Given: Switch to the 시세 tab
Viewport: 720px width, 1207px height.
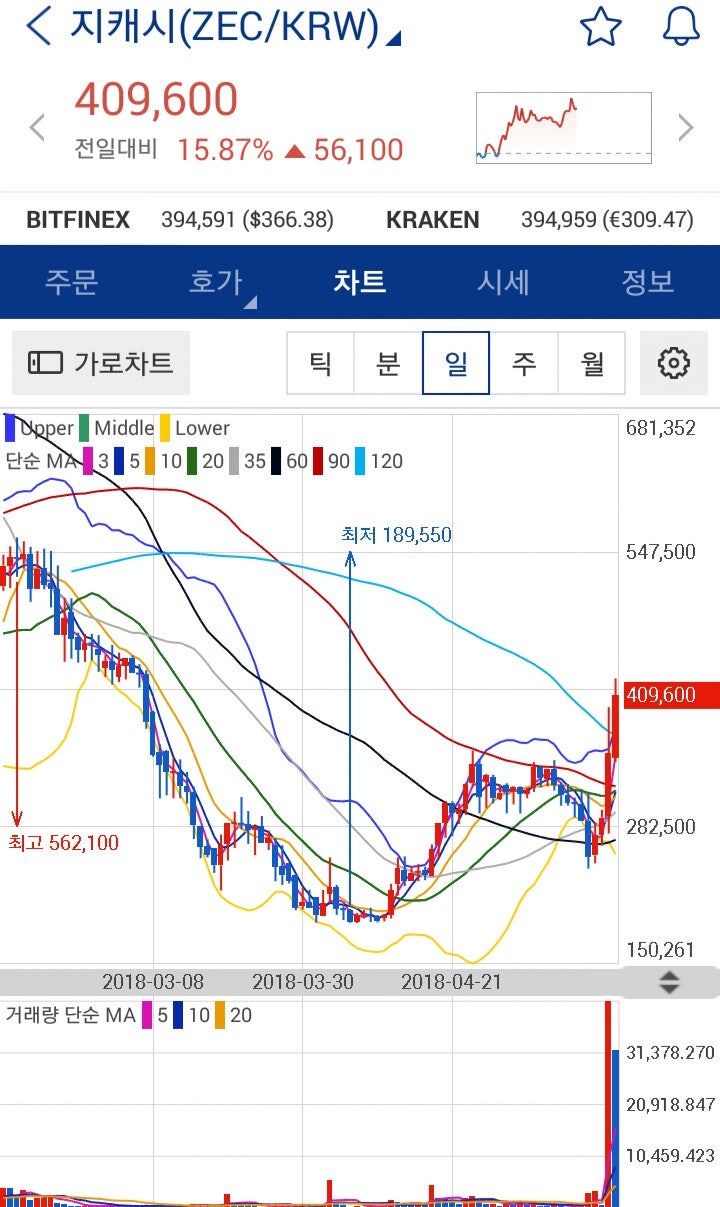Looking at the screenshot, I should coord(504,282).
